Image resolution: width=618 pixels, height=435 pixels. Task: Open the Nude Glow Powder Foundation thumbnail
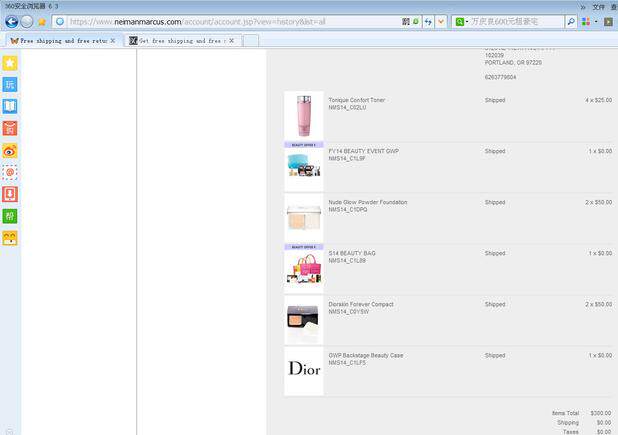click(x=304, y=218)
